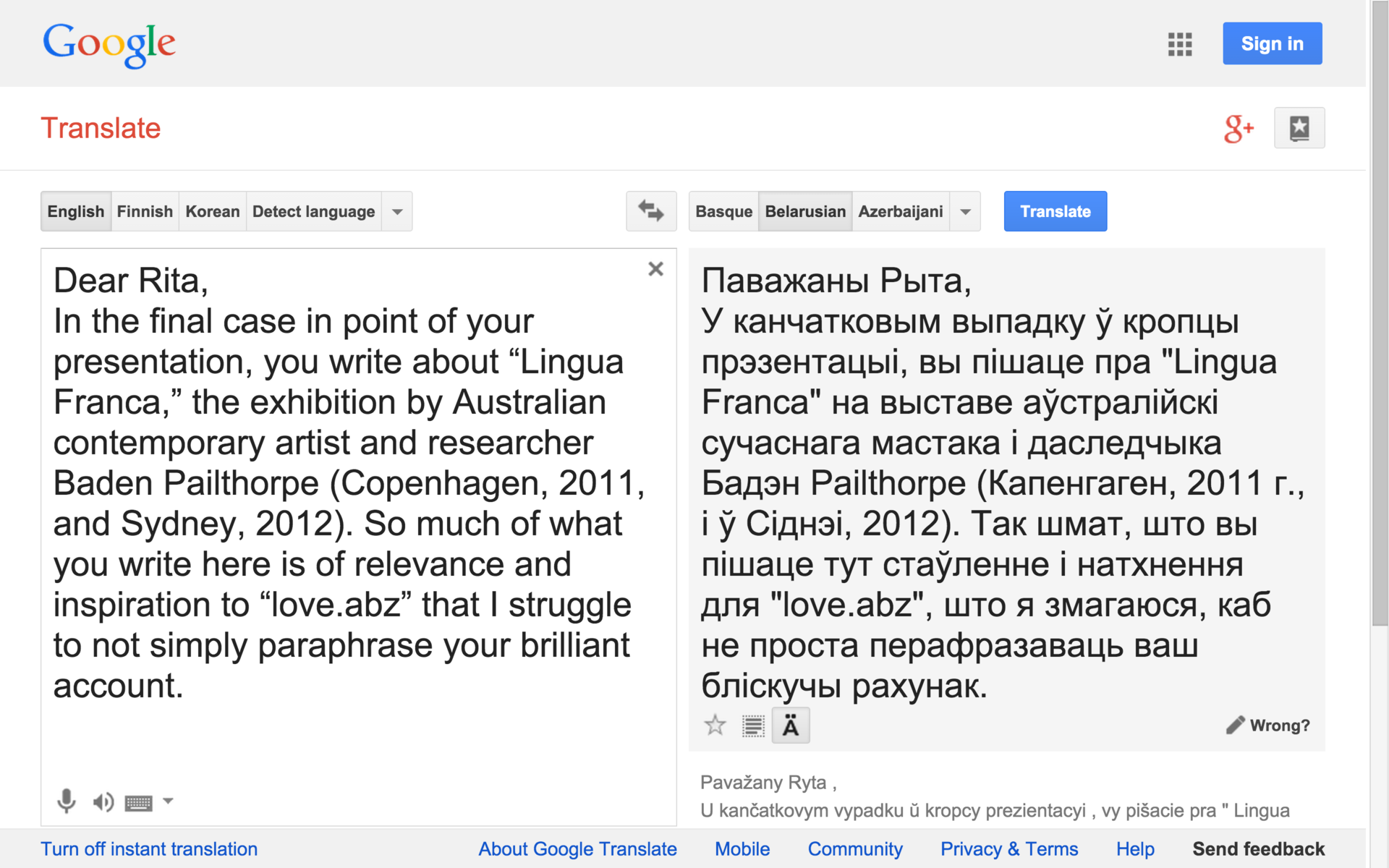Open the Phrasebook star icon
This screenshot has width=1389, height=868.
(1299, 129)
